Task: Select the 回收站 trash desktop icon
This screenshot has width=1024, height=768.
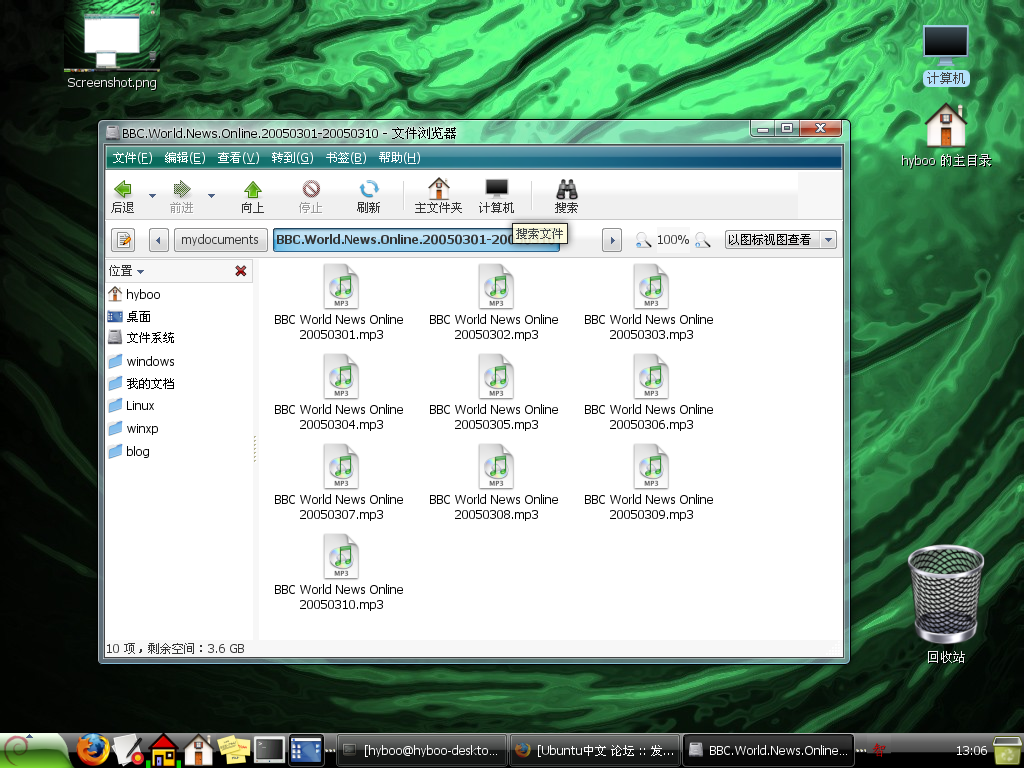Action: click(946, 604)
